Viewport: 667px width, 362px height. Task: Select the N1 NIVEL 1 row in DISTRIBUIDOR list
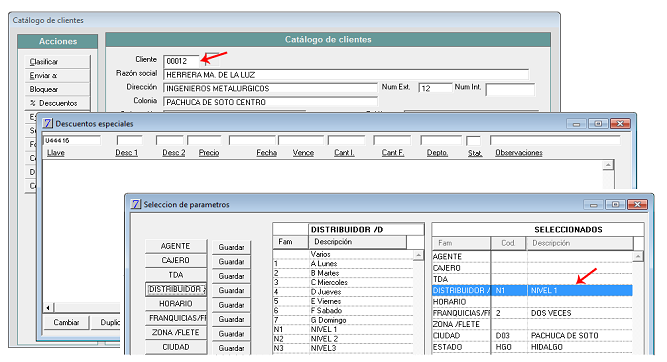click(x=343, y=329)
